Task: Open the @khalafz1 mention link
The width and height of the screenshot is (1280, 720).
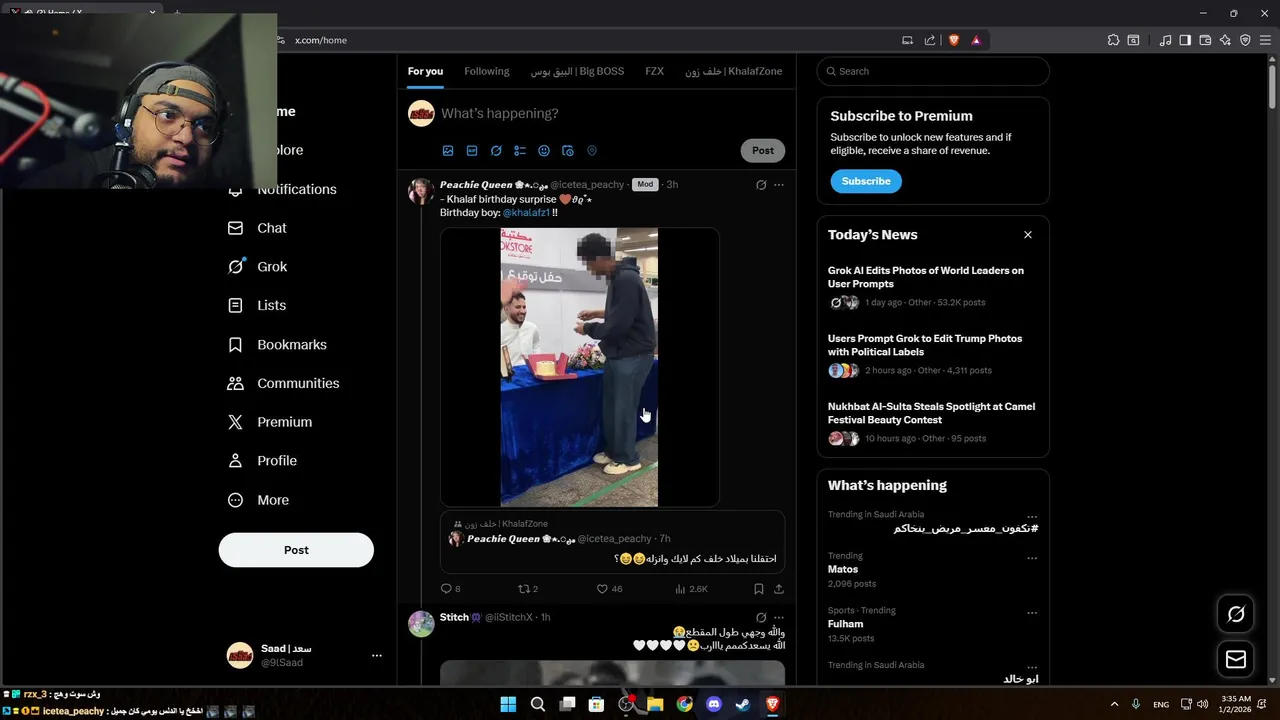Action: click(526, 213)
